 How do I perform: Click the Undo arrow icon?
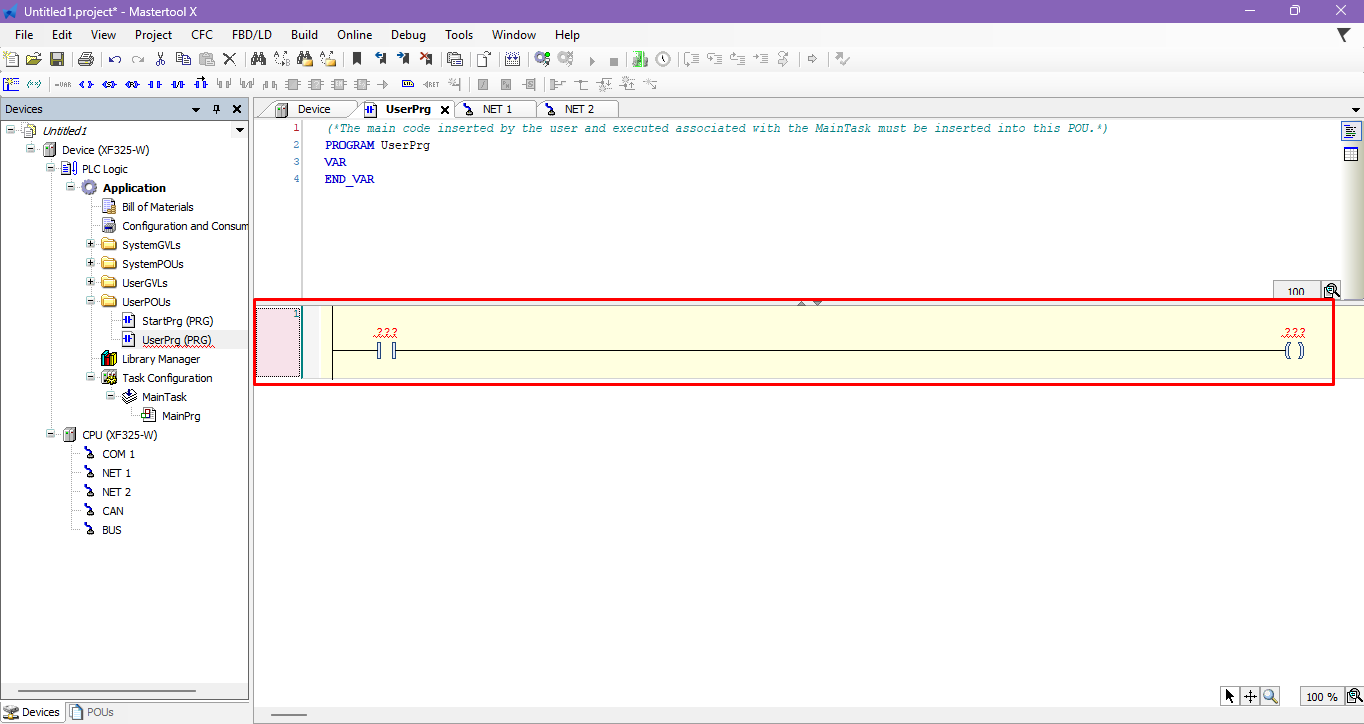click(115, 60)
